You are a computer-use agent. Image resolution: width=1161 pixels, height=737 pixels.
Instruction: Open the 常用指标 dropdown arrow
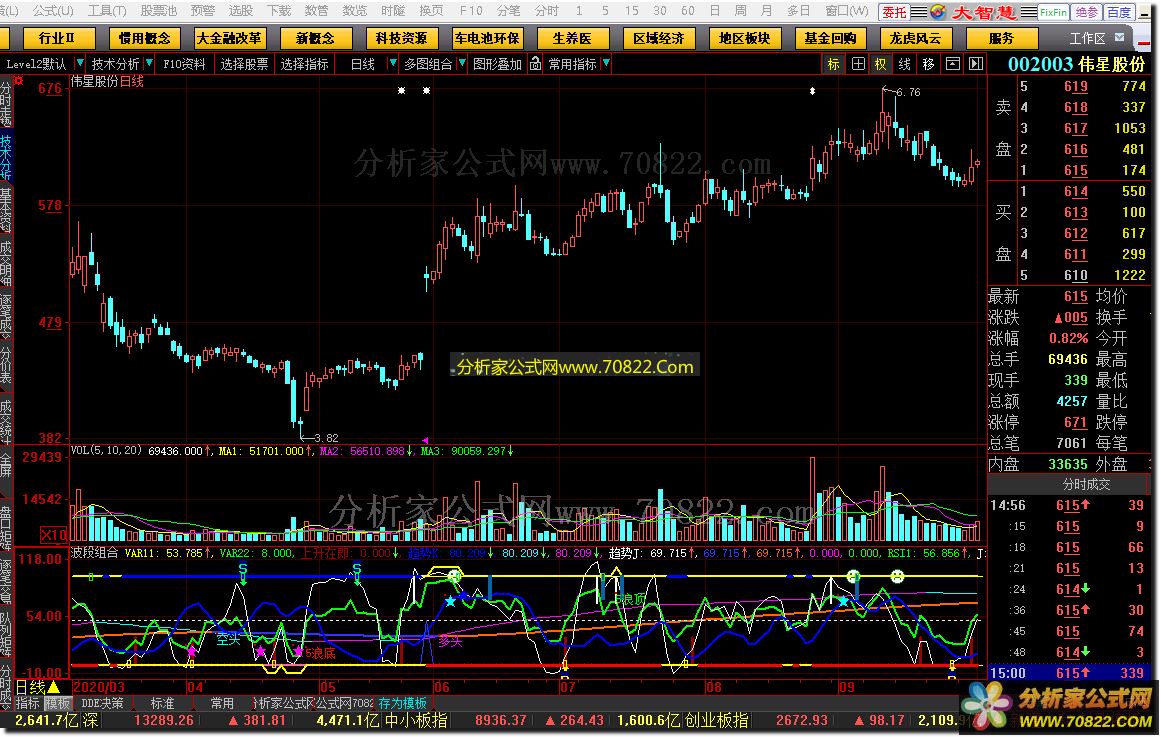click(606, 64)
